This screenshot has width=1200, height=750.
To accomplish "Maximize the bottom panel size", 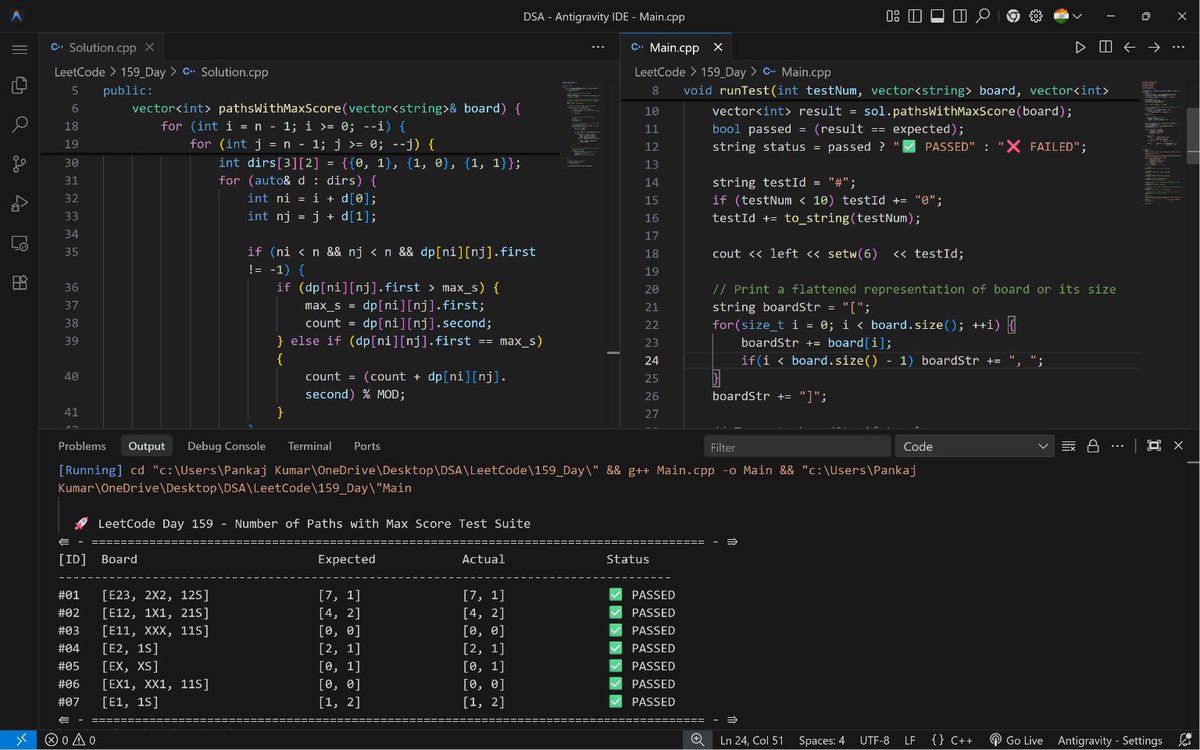I will pyautogui.click(x=1154, y=446).
